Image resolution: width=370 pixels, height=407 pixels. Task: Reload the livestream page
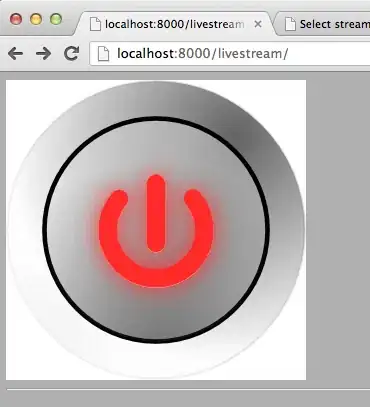tap(71, 53)
